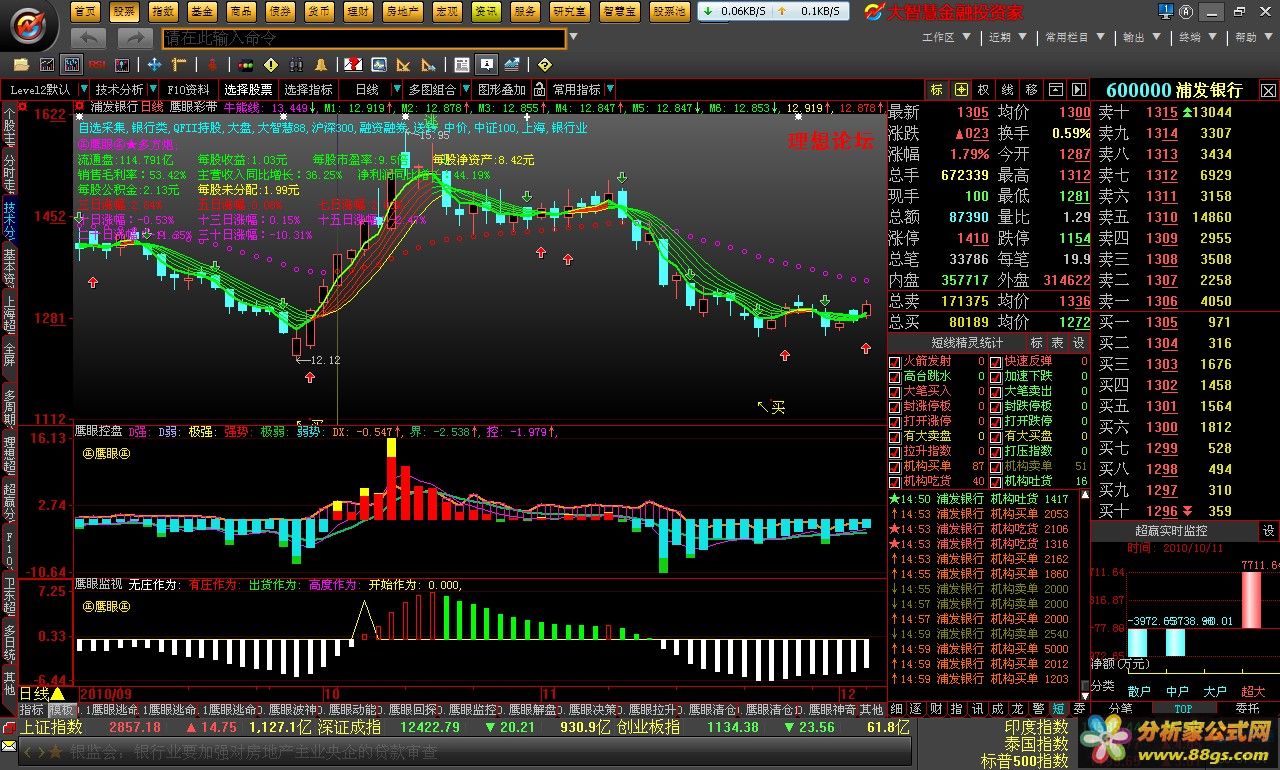Open the 基金 top tab
The image size is (1280, 770).
pos(202,11)
